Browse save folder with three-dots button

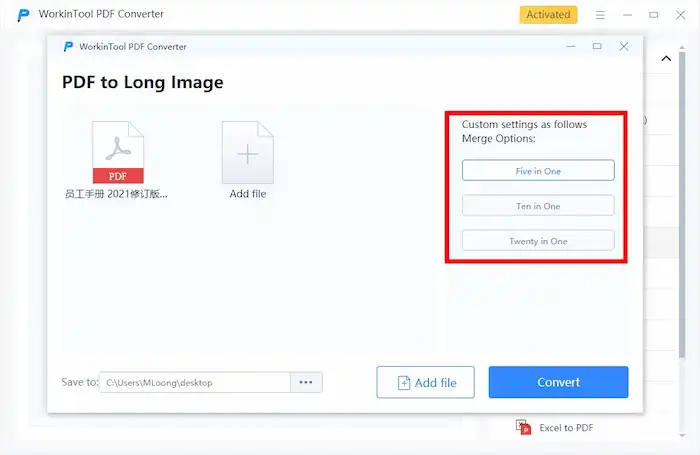click(x=306, y=382)
